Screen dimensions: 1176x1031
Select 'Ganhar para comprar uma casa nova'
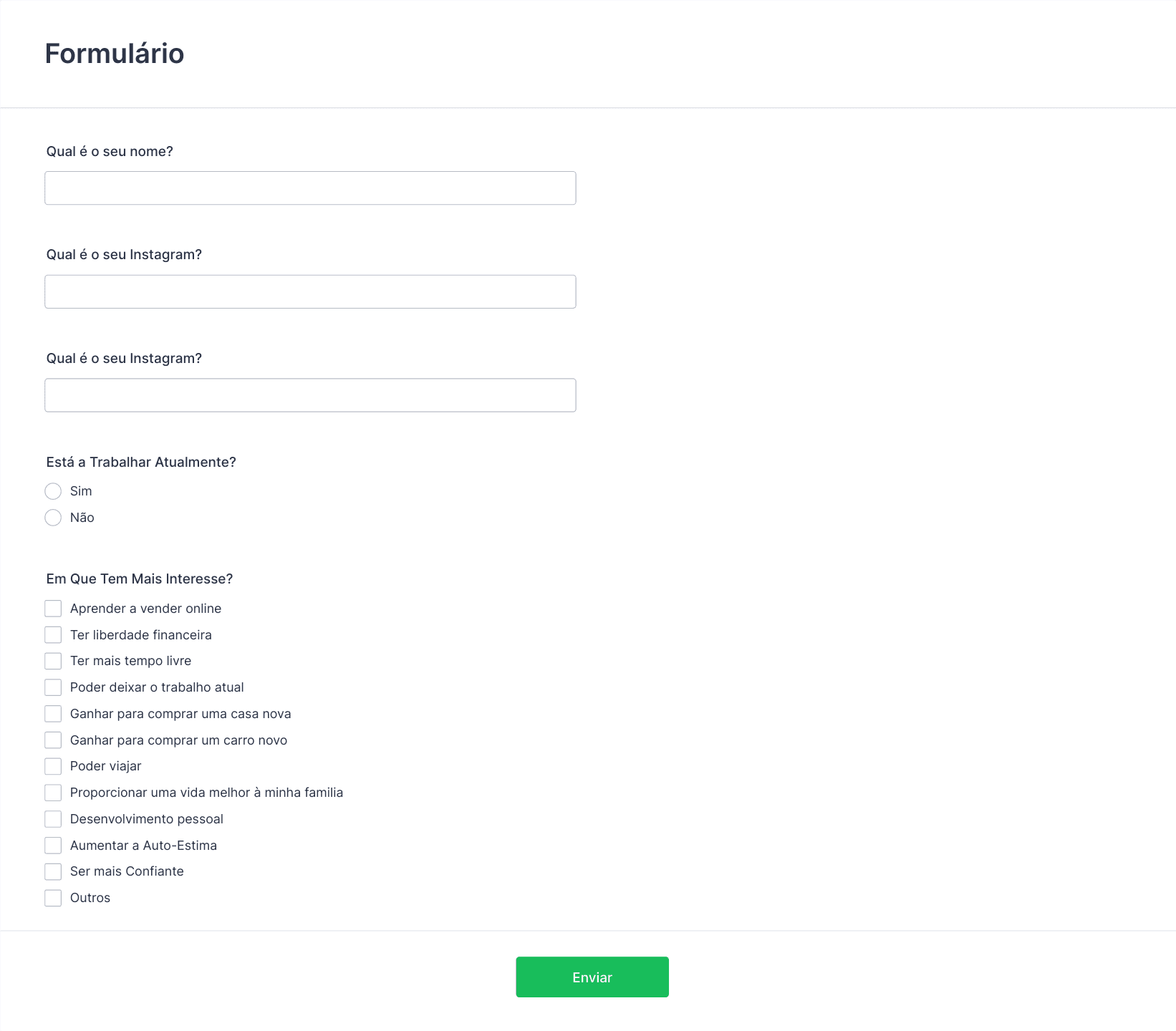[53, 714]
